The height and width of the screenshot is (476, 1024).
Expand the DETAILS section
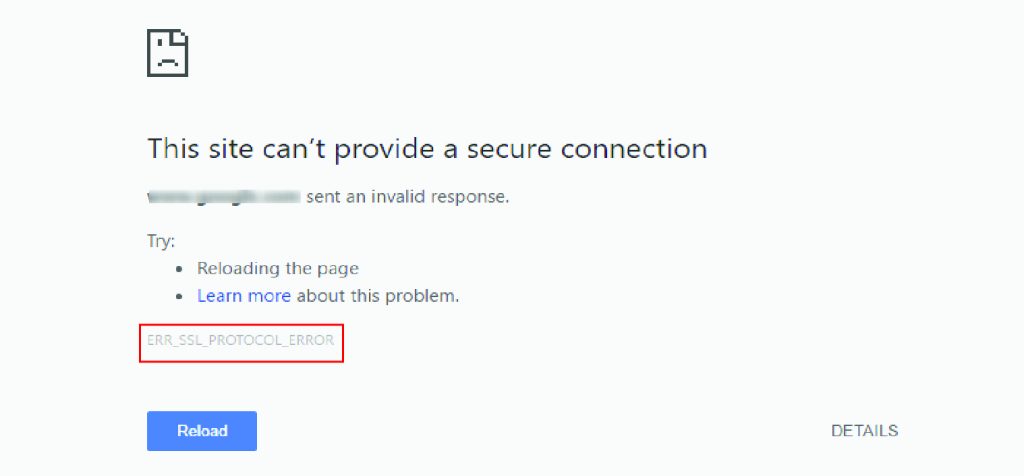865,431
